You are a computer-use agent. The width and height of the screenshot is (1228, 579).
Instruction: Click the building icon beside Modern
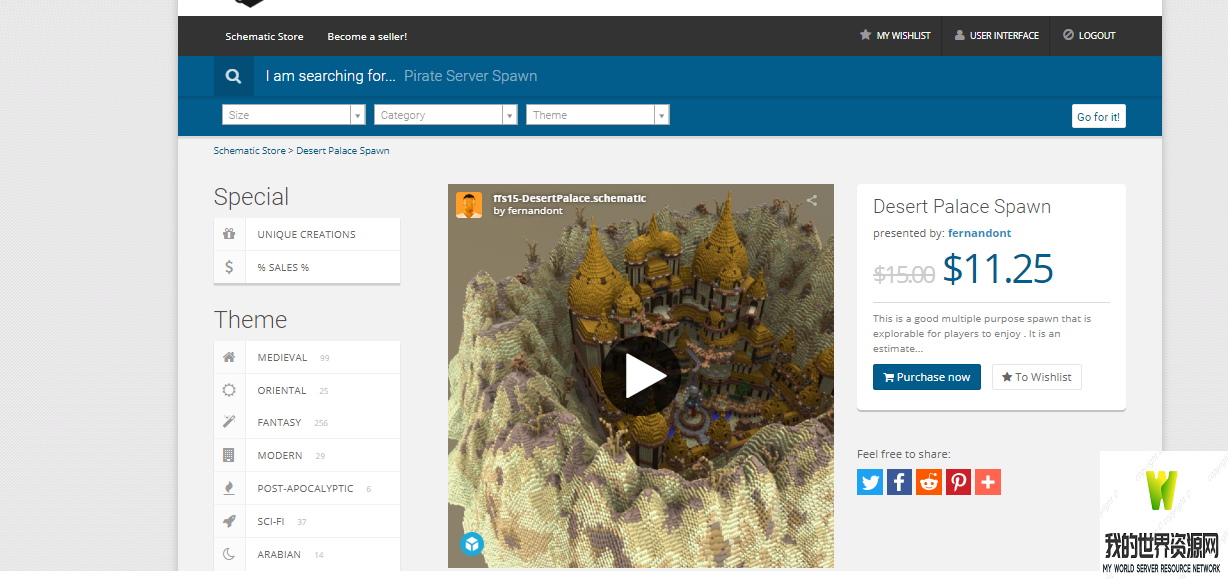(x=229, y=455)
